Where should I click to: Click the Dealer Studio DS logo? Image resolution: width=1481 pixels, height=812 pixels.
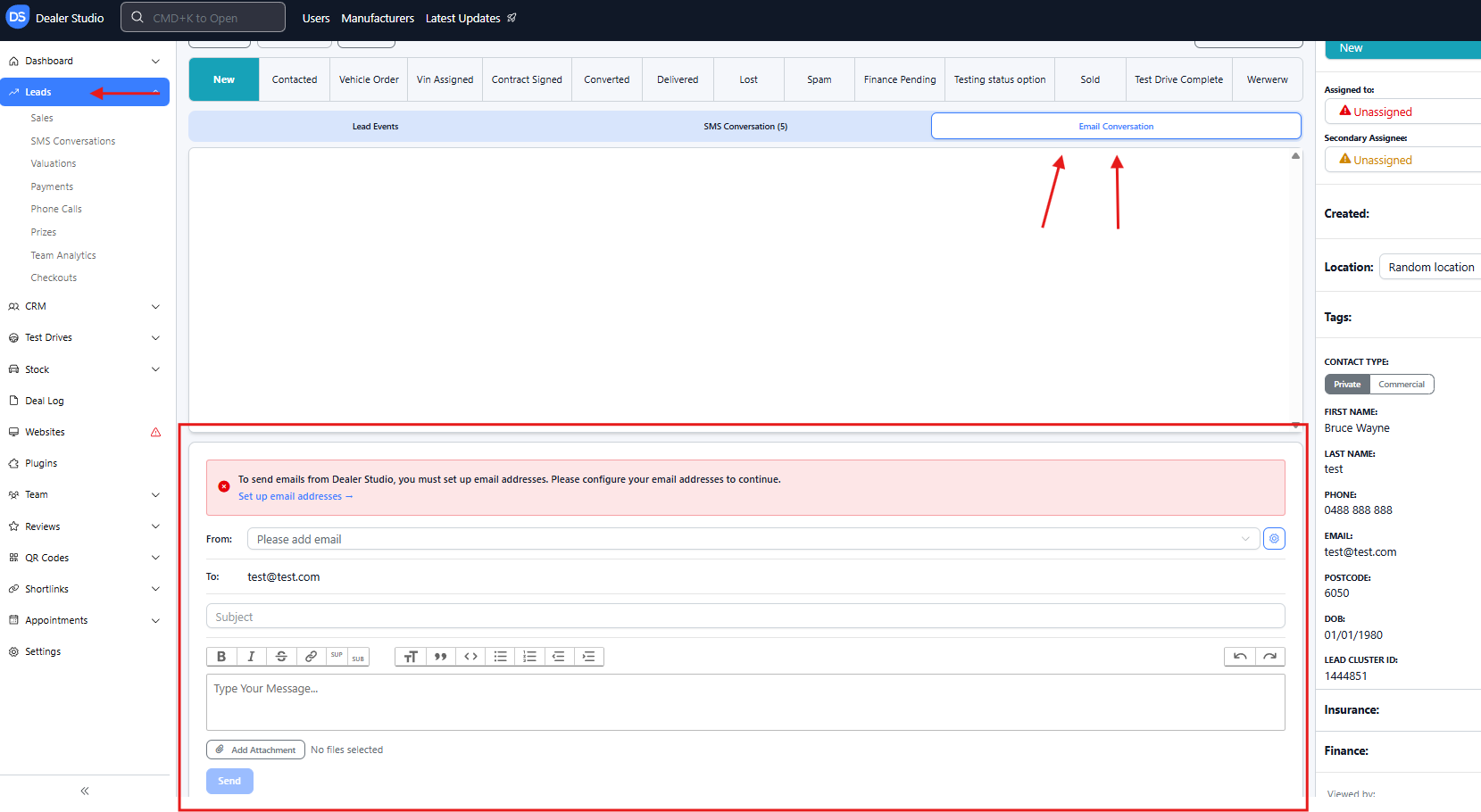(18, 17)
